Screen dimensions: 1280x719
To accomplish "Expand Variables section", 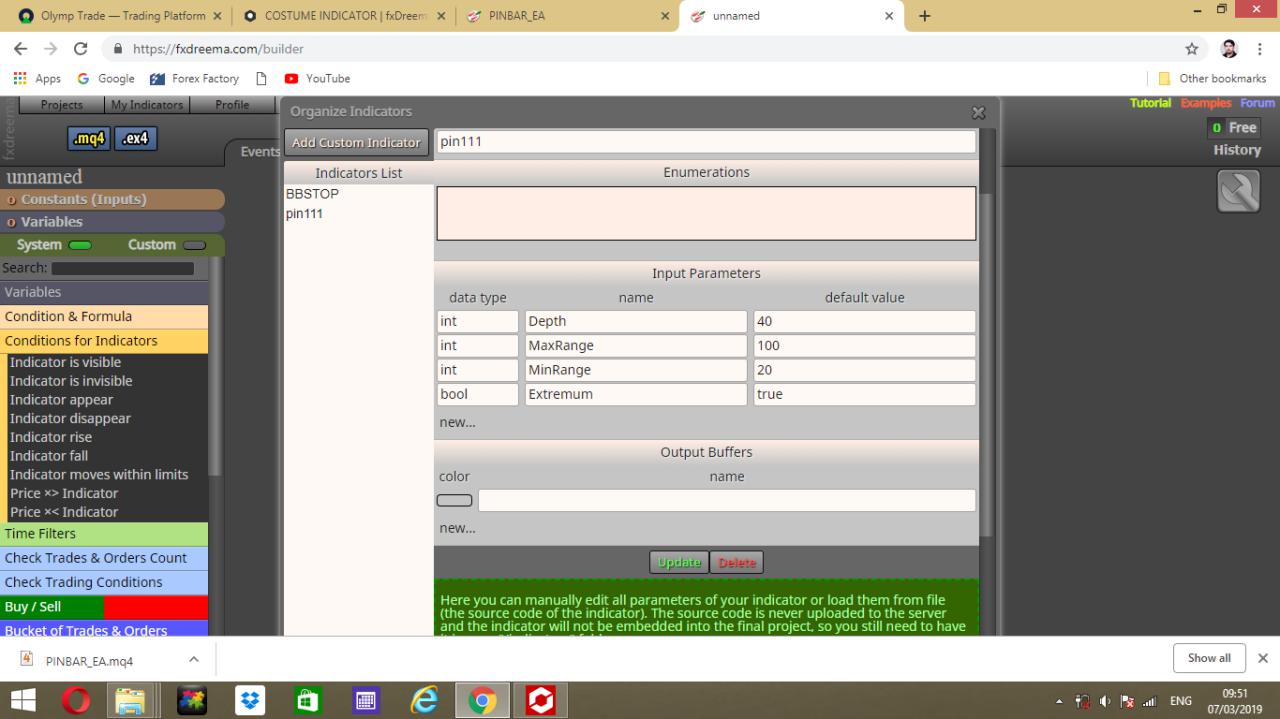I will point(112,222).
